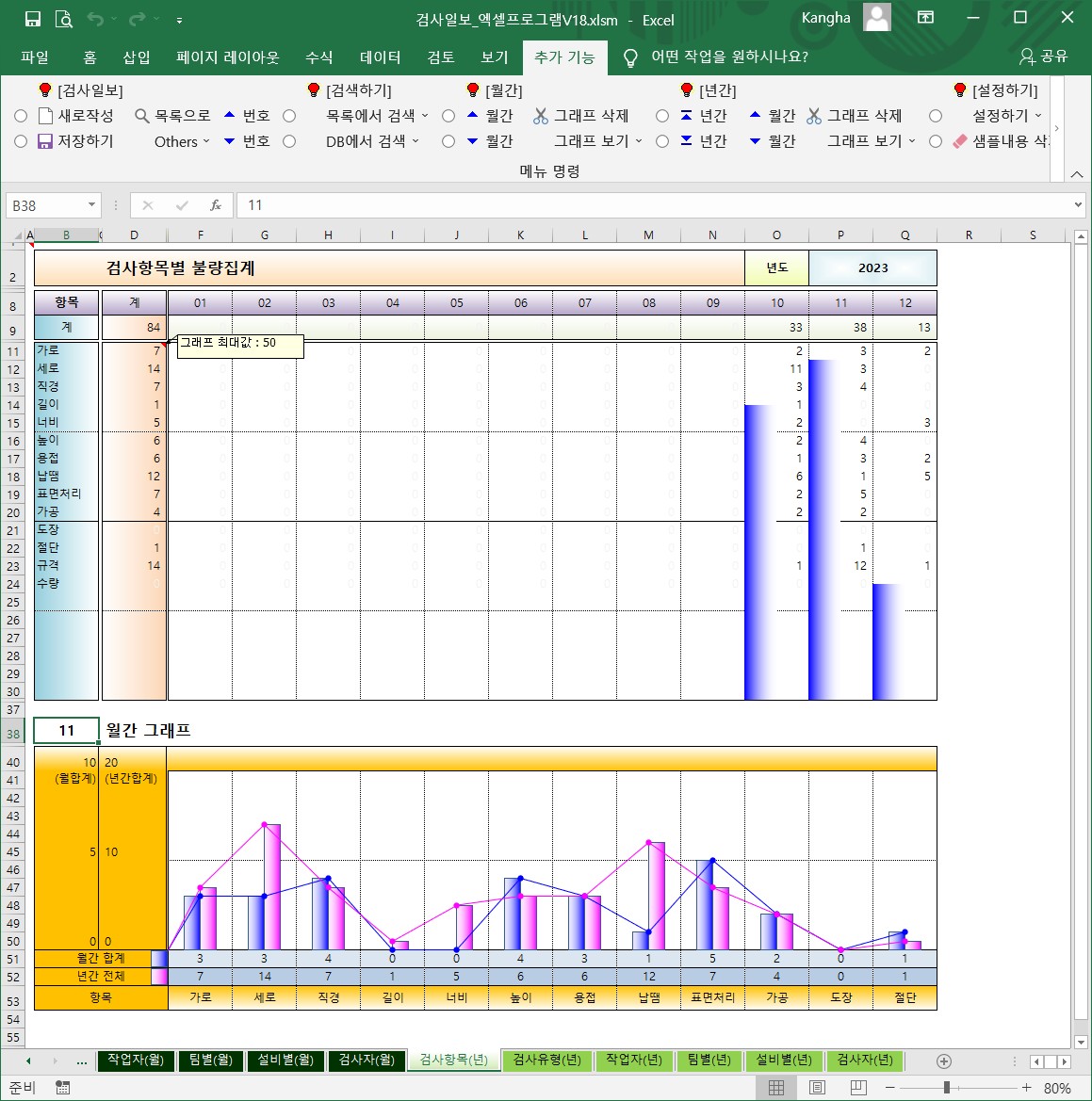Expand the formula bar
Image resolution: width=1092 pixels, height=1101 pixels.
click(x=1078, y=205)
